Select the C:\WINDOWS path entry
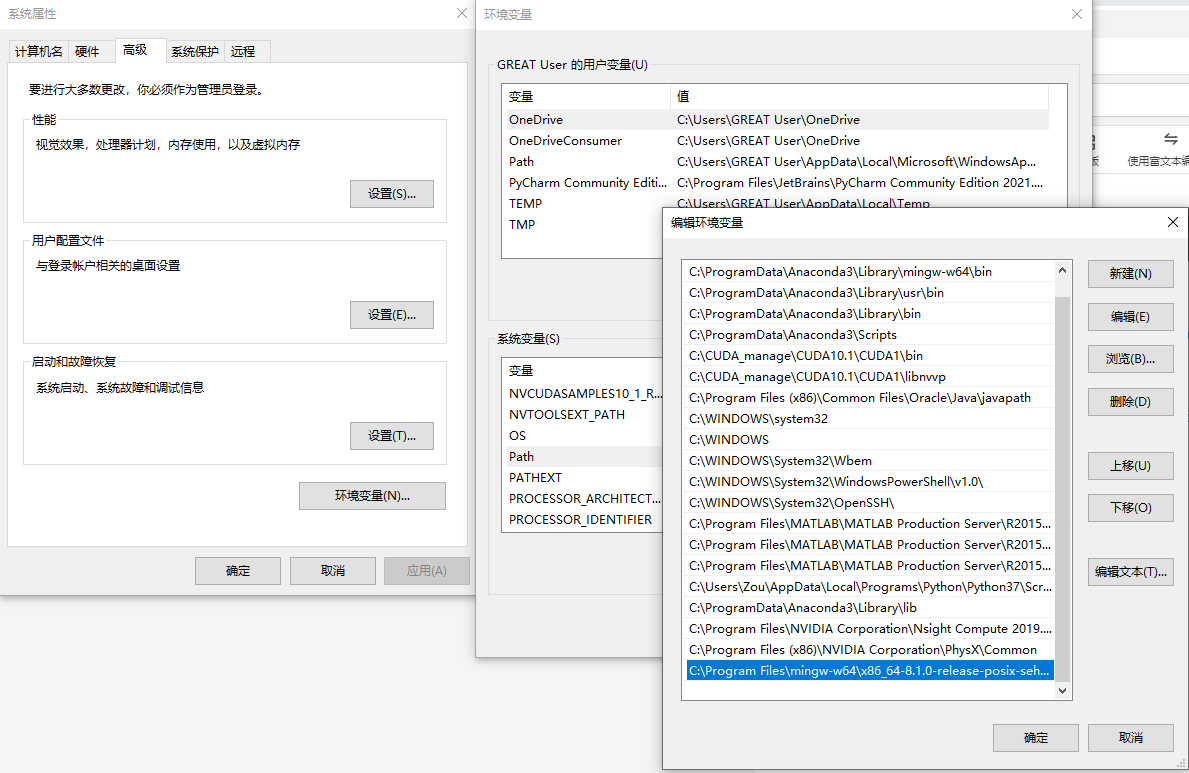1189x773 pixels. (x=870, y=440)
